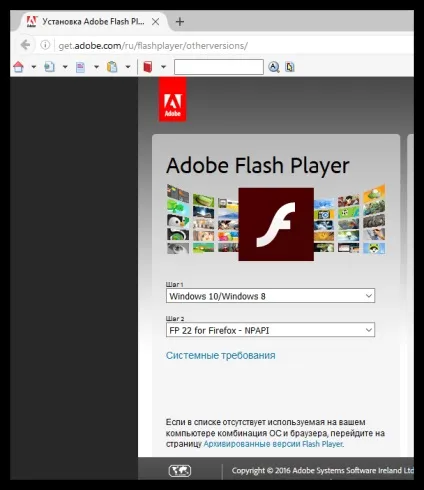Expand arrow beside blue document icon
424x490 pixels.
(x=65, y=67)
